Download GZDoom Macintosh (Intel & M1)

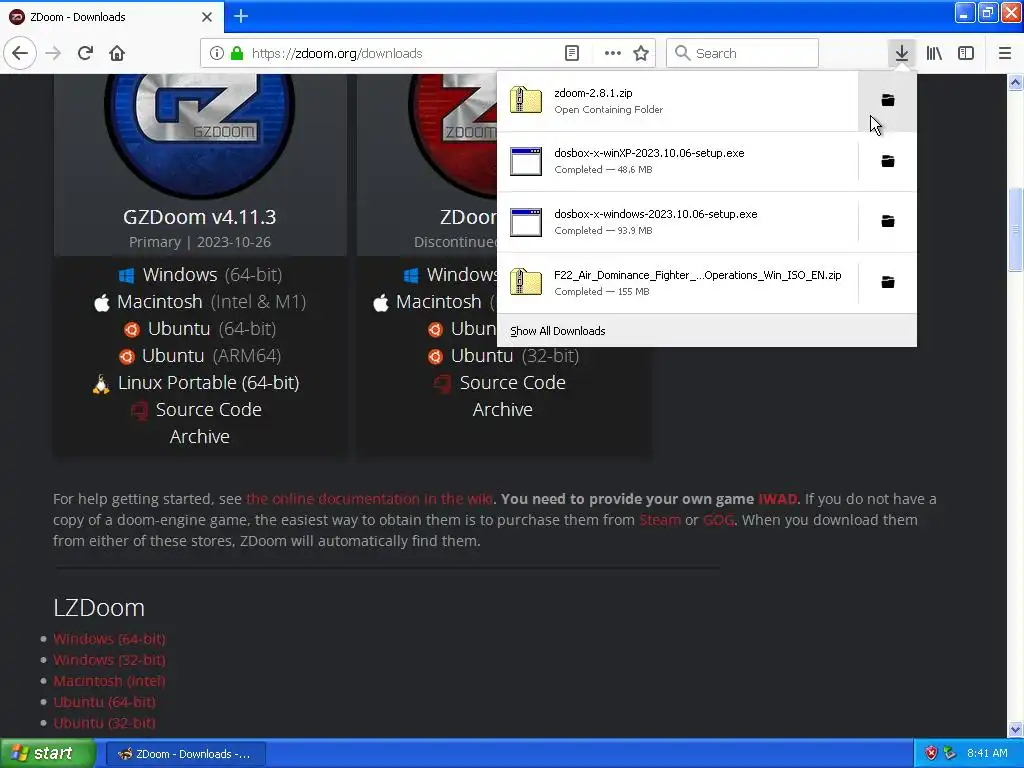coord(200,302)
